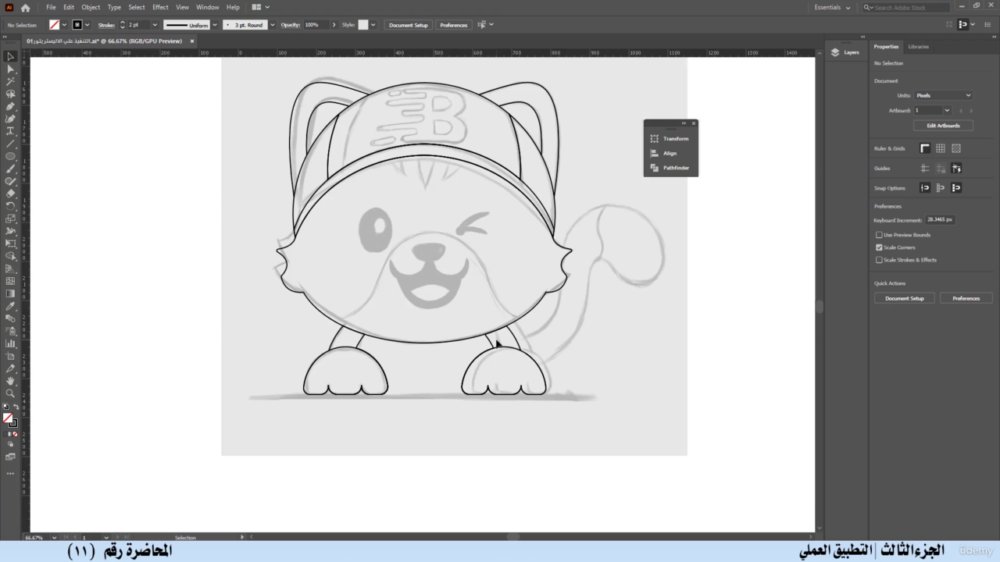
Task: Switch to the Libraries tab
Action: pos(918,47)
